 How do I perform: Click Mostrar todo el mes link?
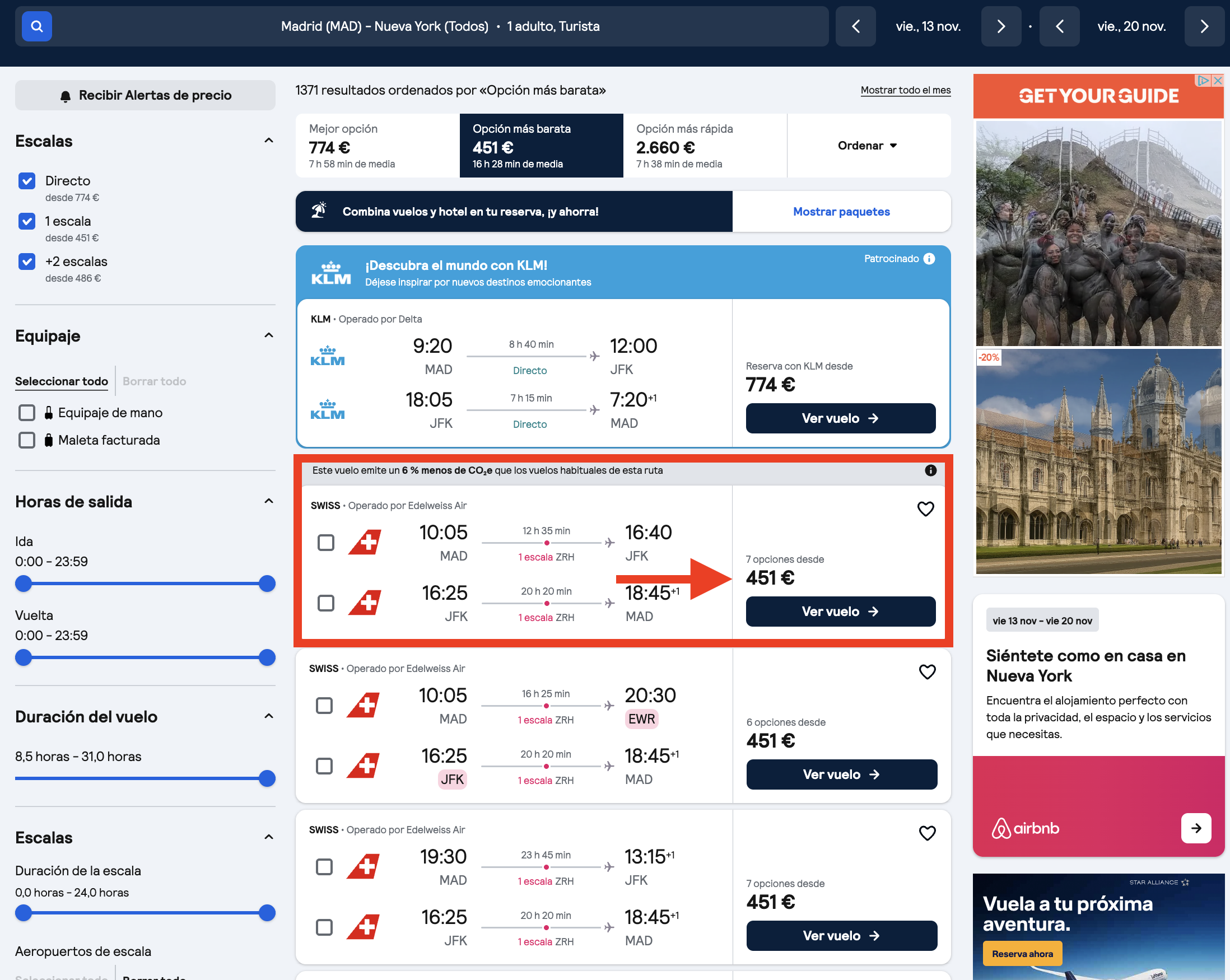905,90
